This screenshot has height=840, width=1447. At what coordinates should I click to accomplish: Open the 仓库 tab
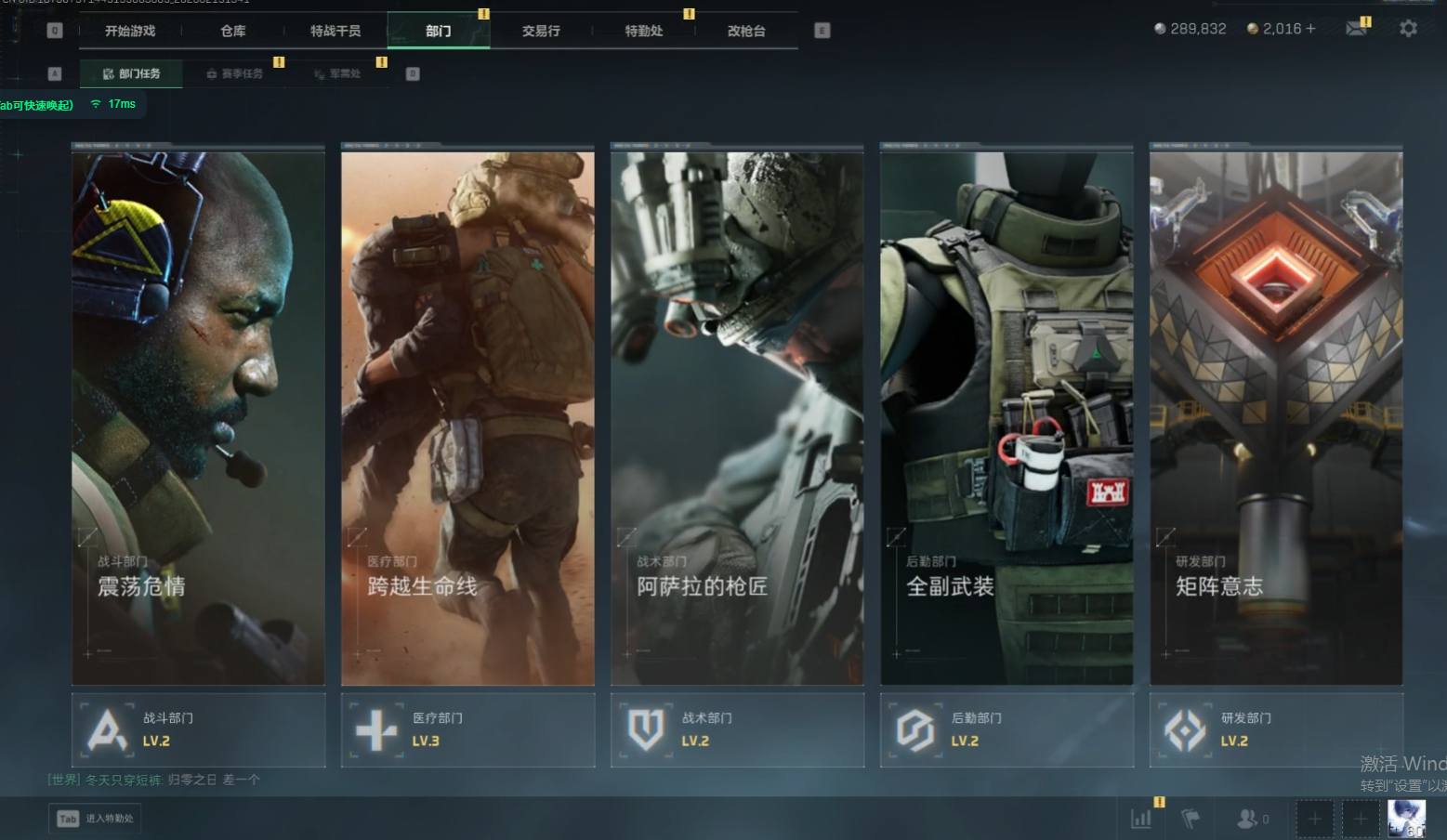click(233, 31)
